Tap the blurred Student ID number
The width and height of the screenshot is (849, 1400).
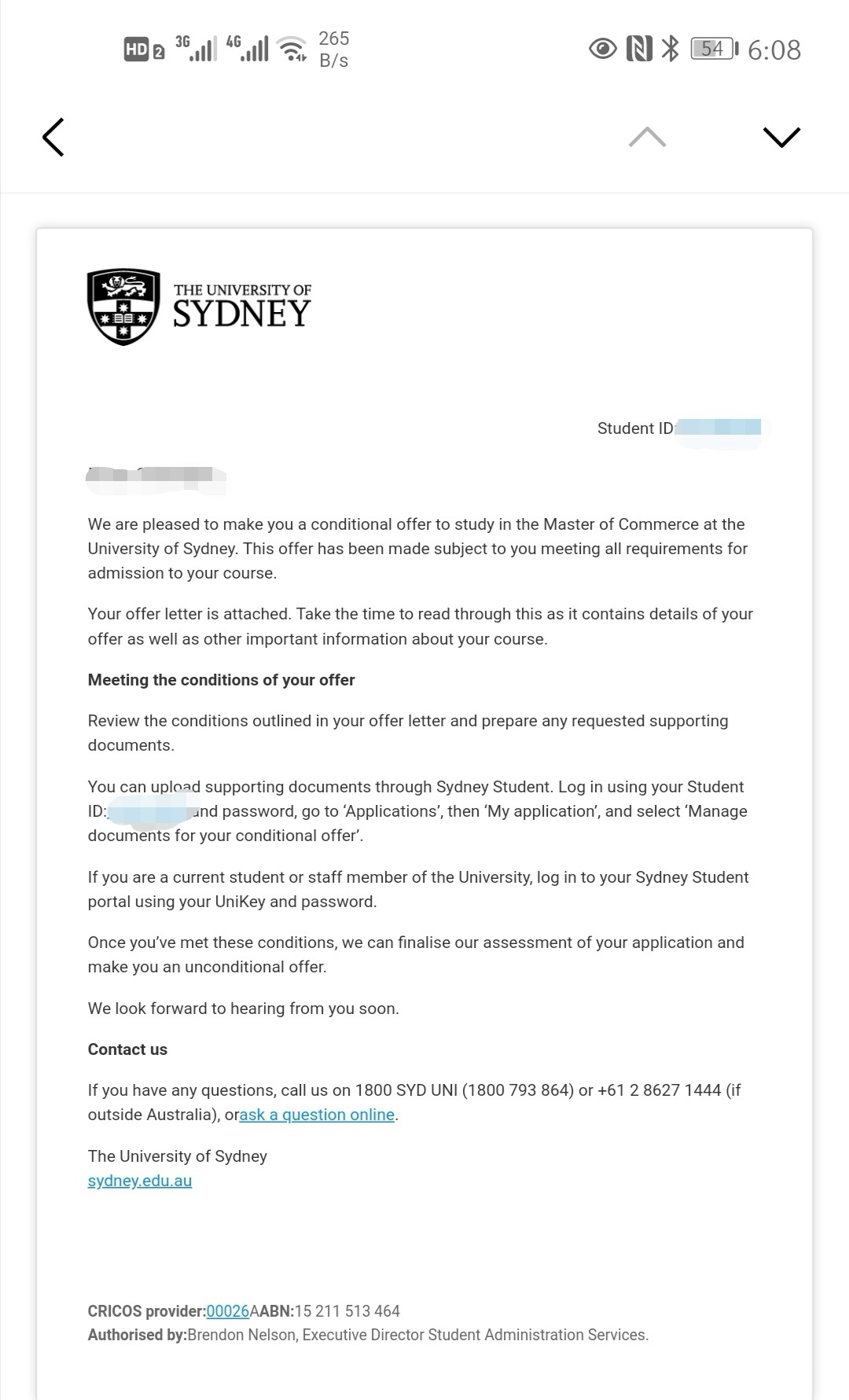719,428
